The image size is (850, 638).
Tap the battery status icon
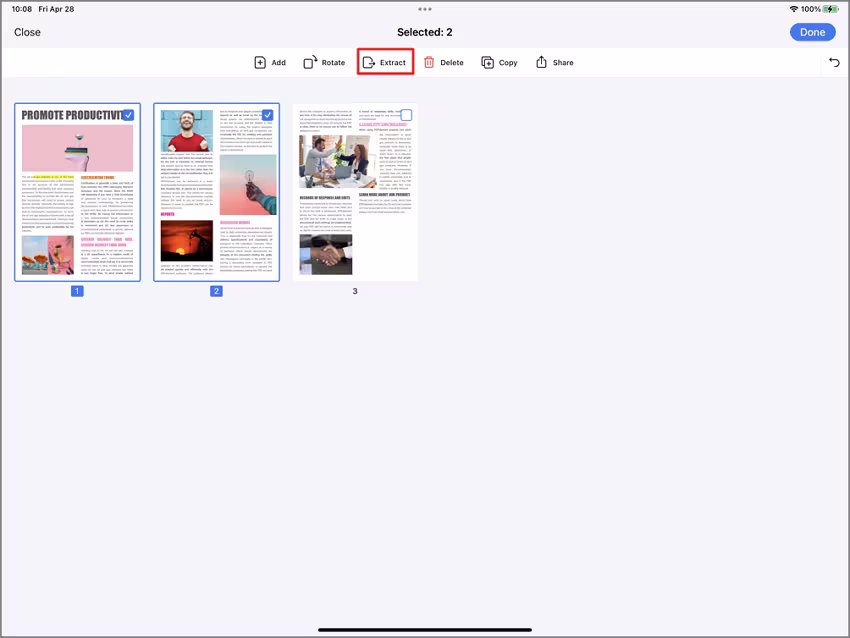830,9
